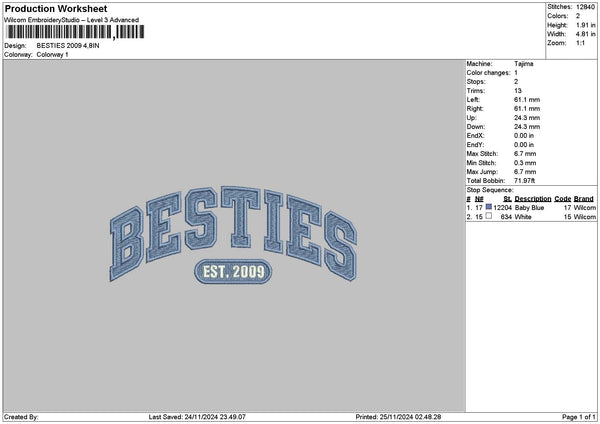The width and height of the screenshot is (600, 424).
Task: Click the White description text
Action: pos(523,217)
